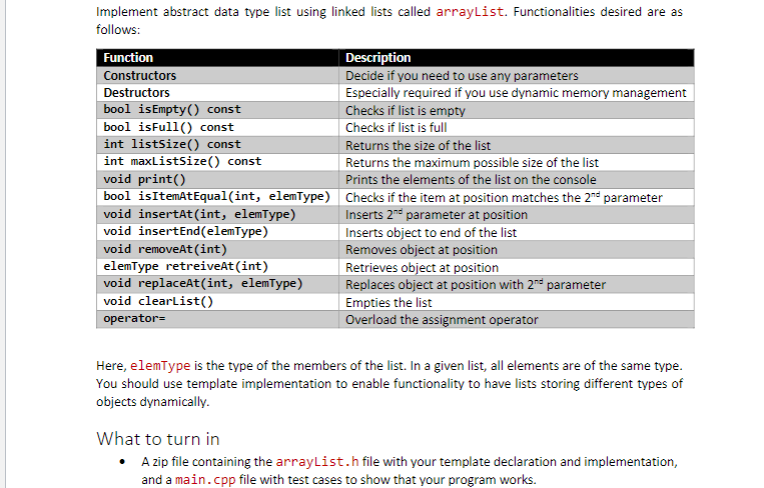This screenshot has width=764, height=488.
Task: Click the red 'arrayList.h' filename
Action: pyautogui.click(x=317, y=461)
